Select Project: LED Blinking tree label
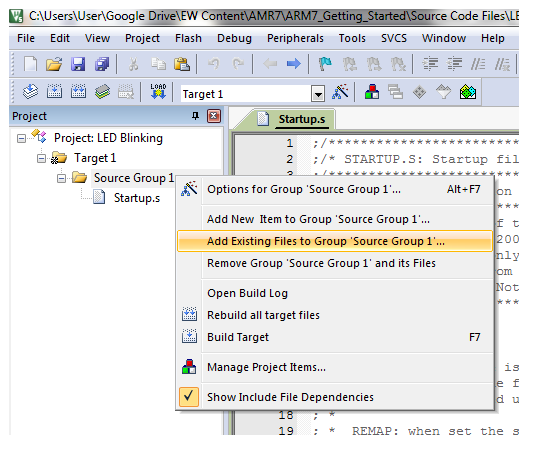Viewport: 537px width, 456px height. pyautogui.click(x=108, y=138)
